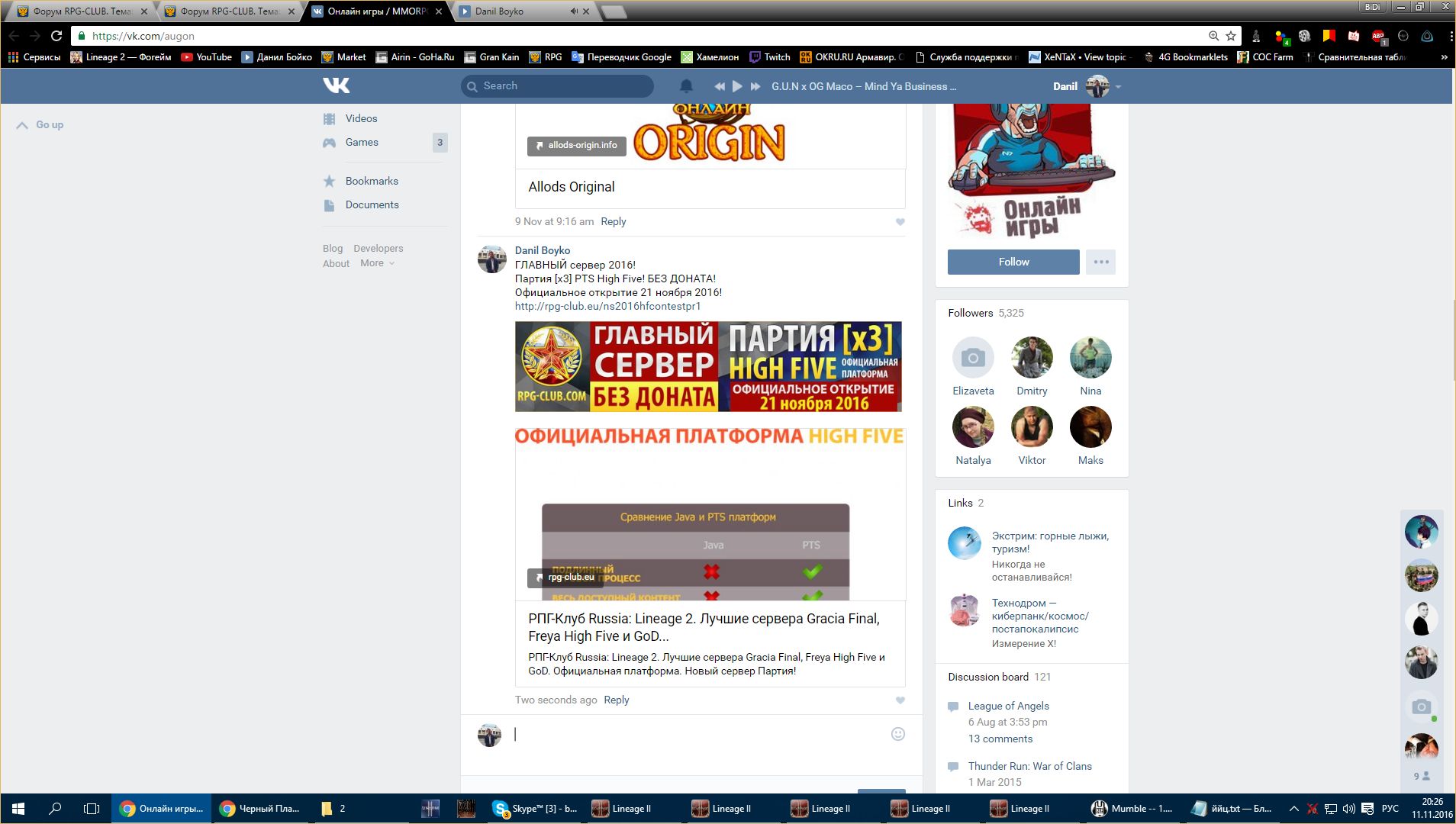
Task: Open follower Natalya's avatar
Action: point(973,426)
